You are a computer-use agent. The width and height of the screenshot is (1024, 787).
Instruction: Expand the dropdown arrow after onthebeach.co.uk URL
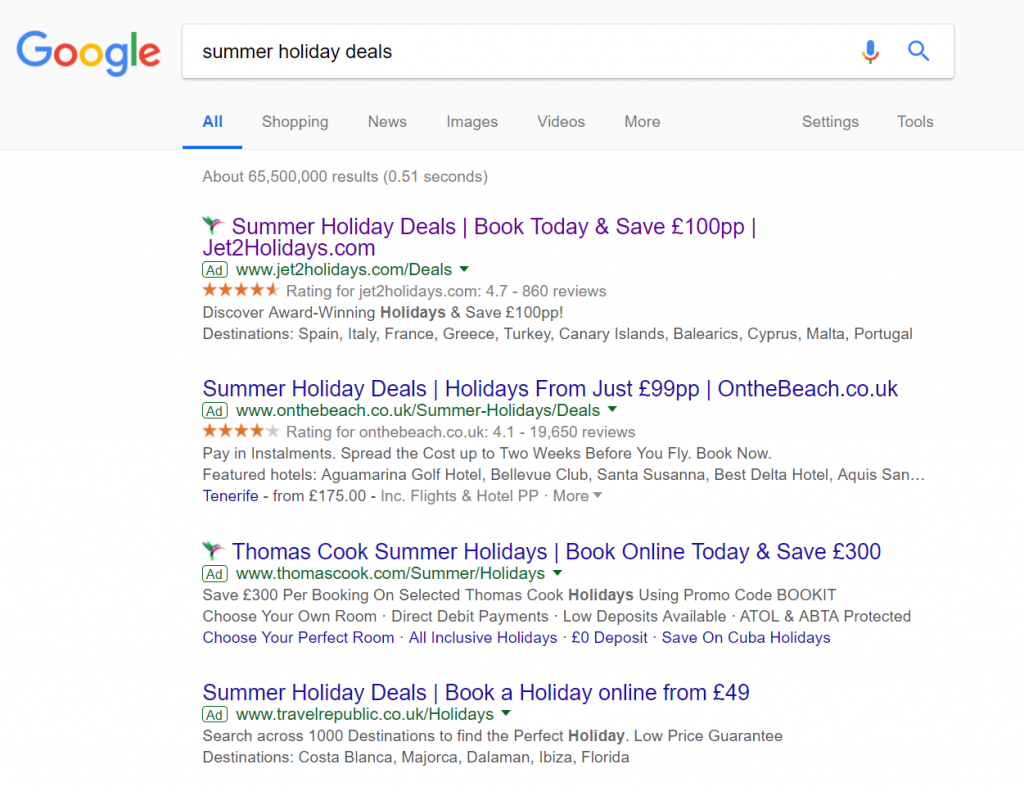(x=612, y=410)
